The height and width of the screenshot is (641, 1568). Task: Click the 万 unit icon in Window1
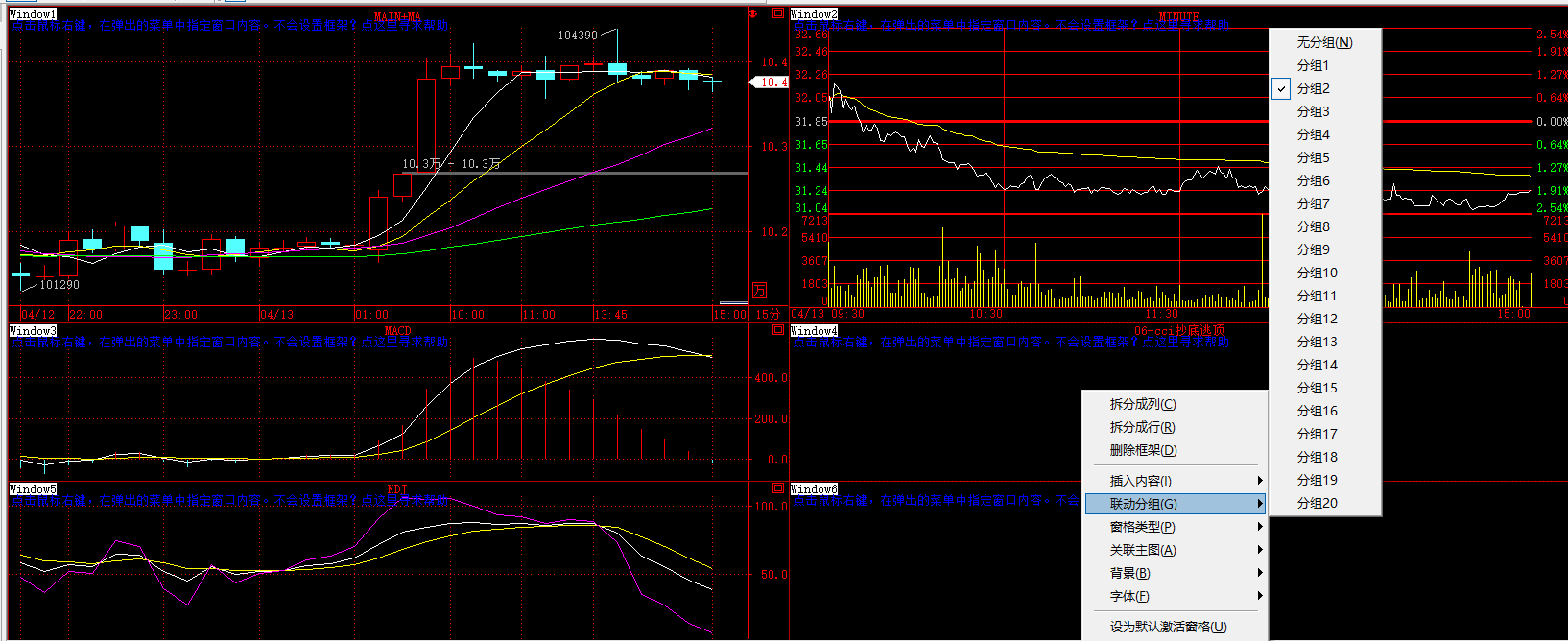(760, 291)
